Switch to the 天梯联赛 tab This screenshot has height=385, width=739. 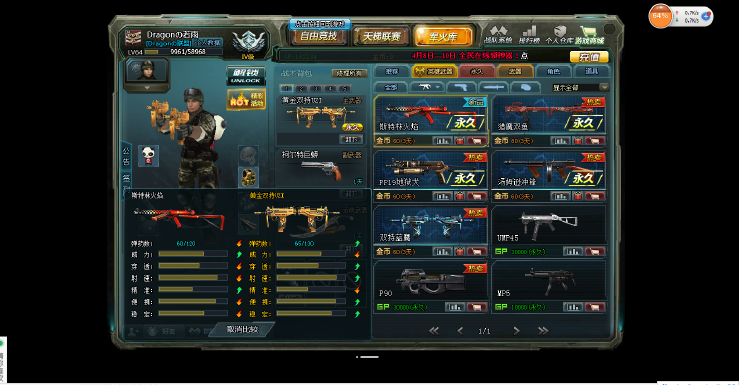[x=381, y=36]
